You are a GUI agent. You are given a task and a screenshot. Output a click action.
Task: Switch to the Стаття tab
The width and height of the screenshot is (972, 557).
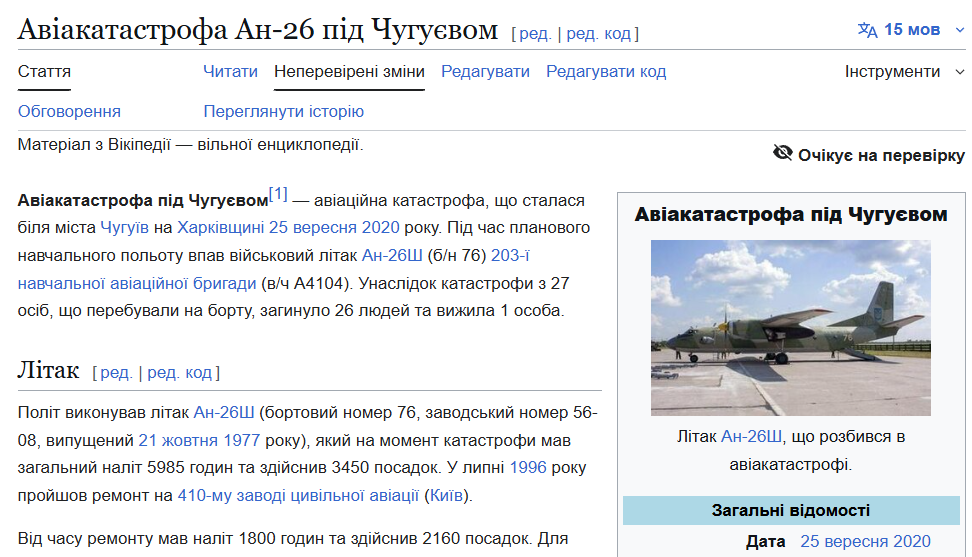44,72
